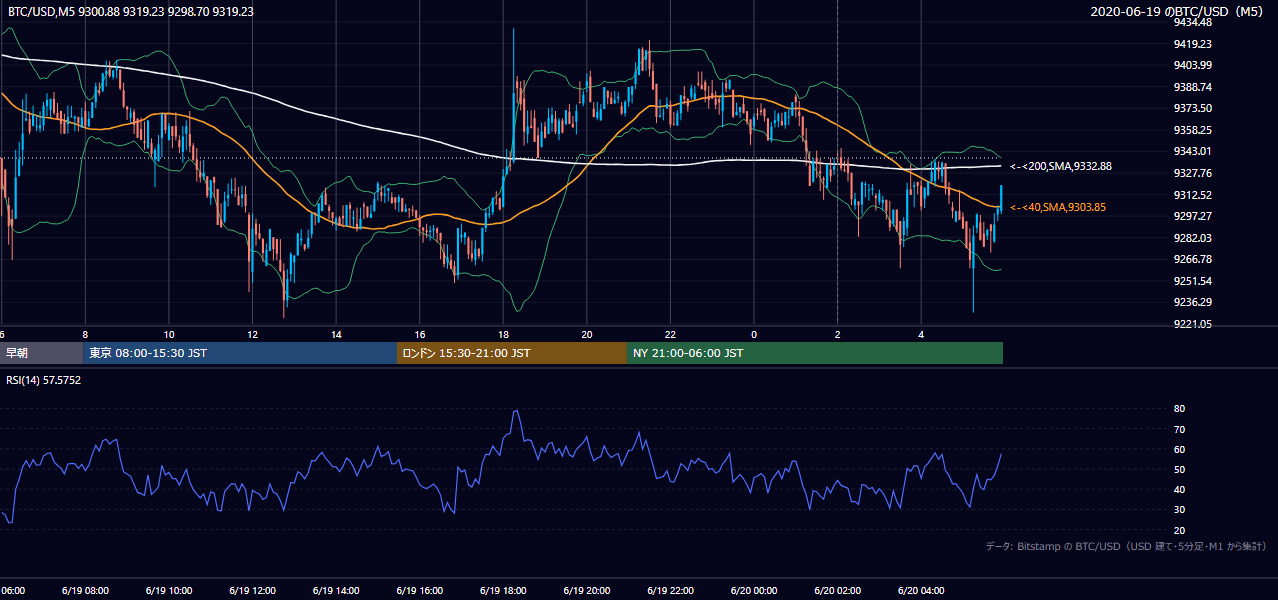Select the 40 SMA 9303.85 label
The image size is (1278, 600).
coord(1058,207)
